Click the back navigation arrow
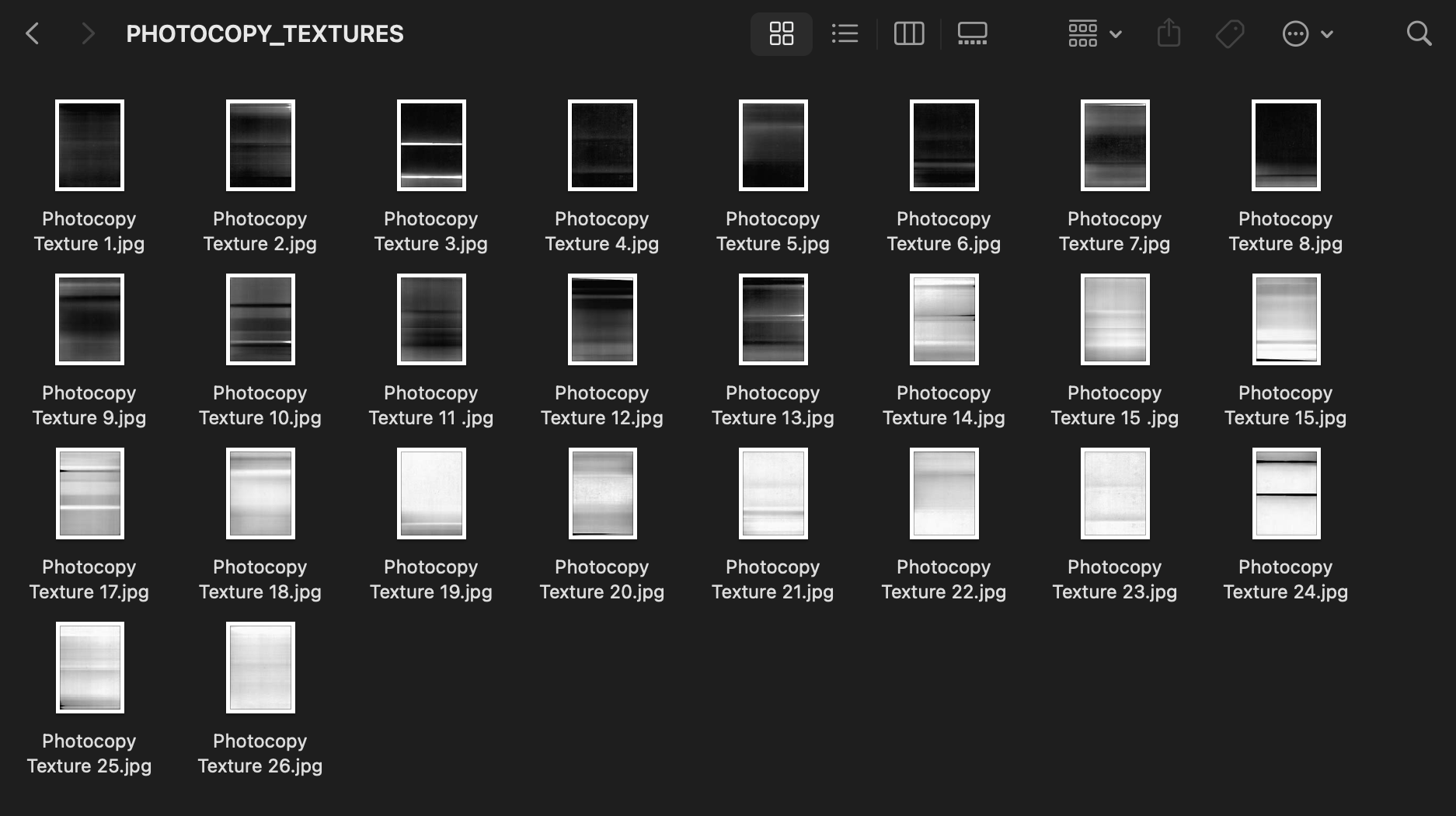 coord(33,33)
